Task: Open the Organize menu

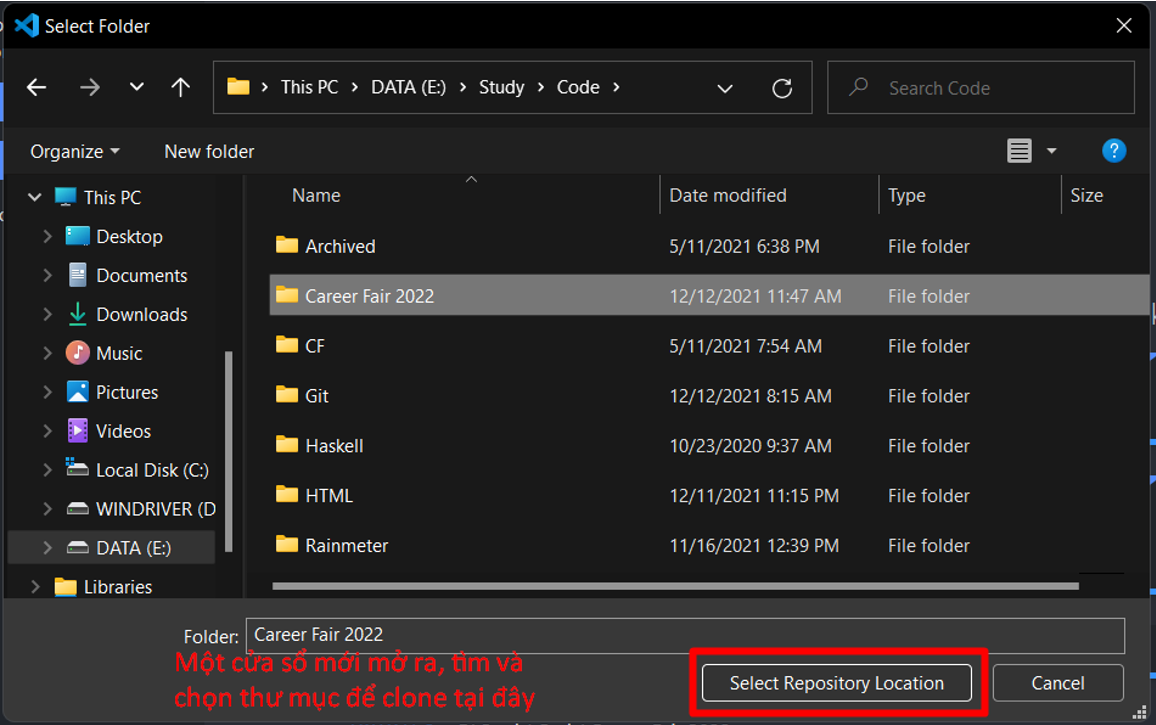Action: point(74,151)
